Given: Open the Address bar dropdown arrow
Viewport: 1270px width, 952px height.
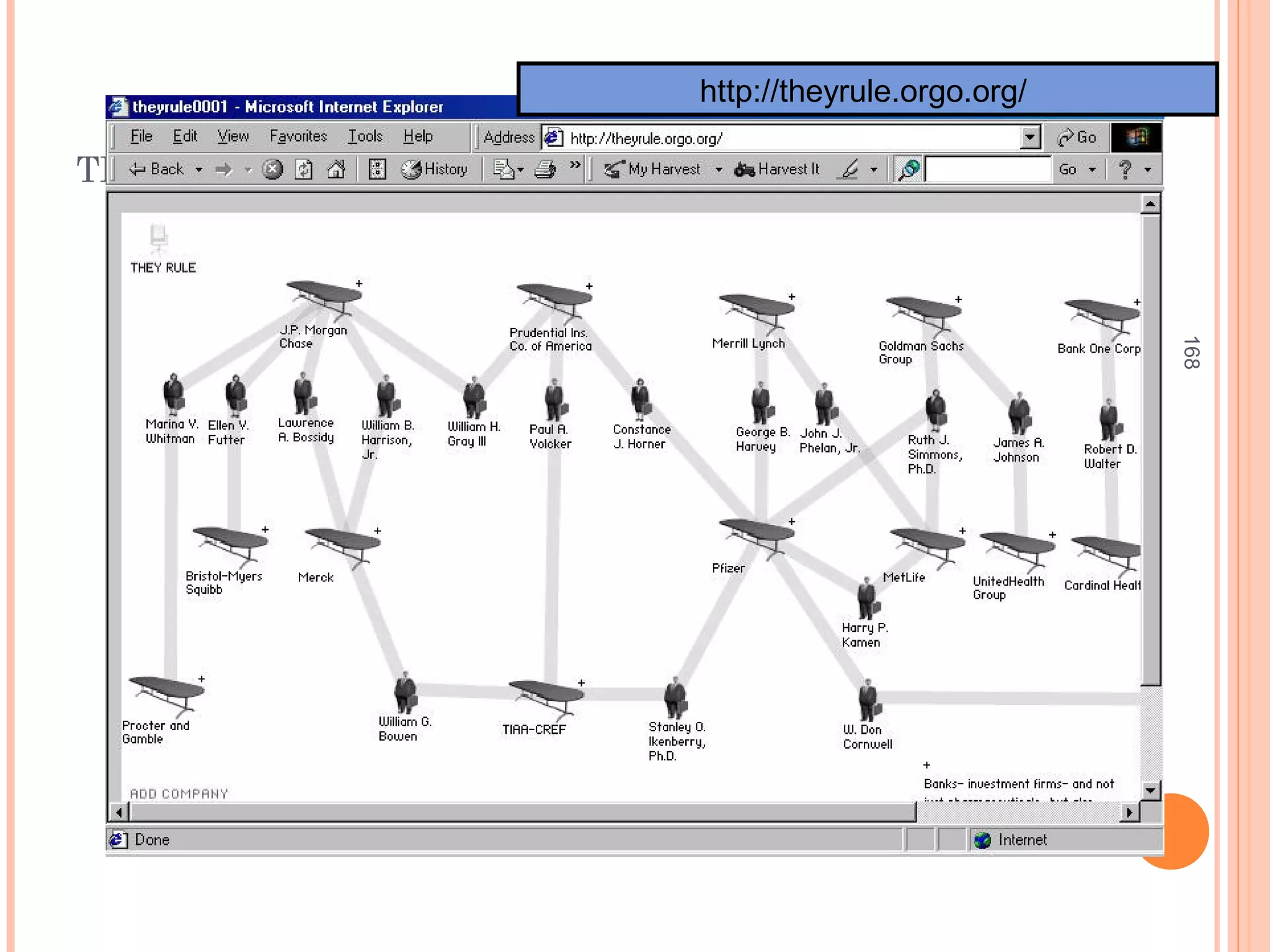Looking at the screenshot, I should (1030, 138).
